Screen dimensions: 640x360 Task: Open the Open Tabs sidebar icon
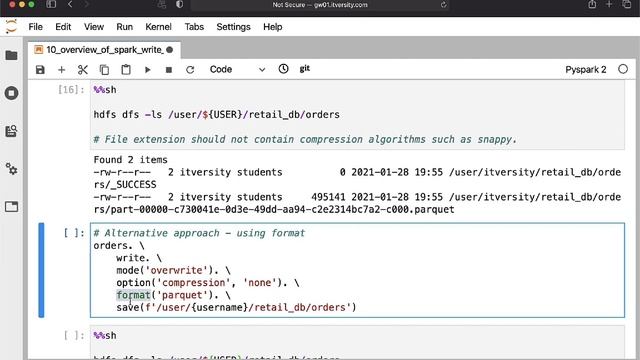click(x=11, y=207)
